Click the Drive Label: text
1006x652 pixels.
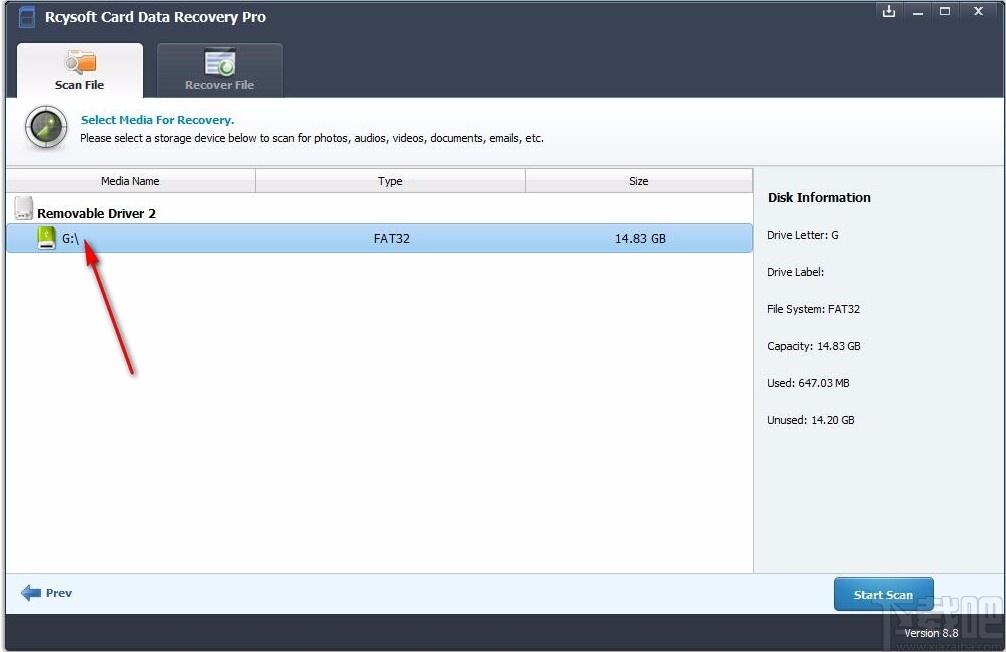(796, 272)
